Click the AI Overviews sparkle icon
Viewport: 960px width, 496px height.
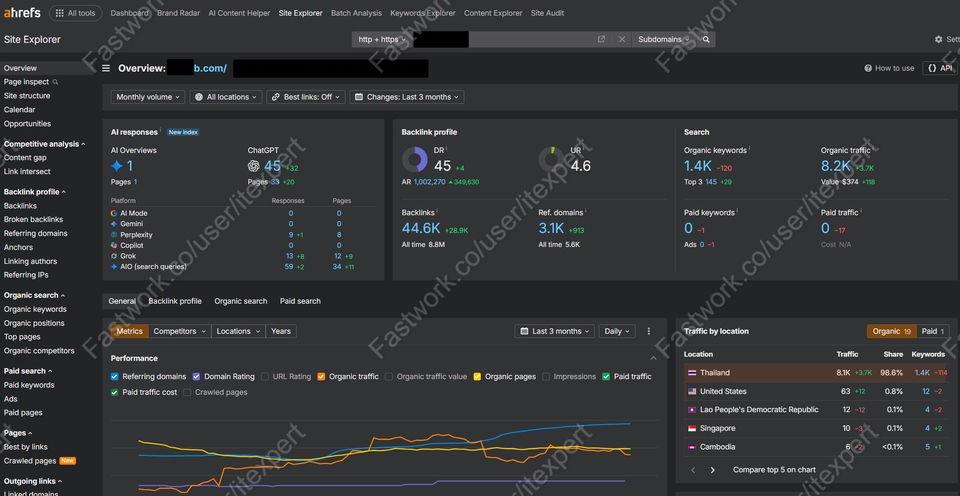116,166
